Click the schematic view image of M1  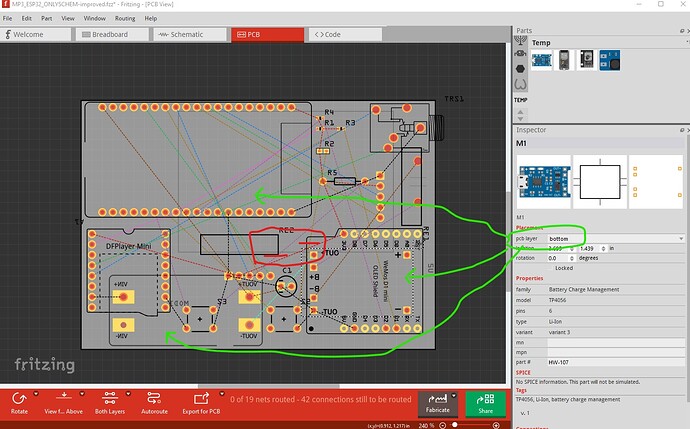coord(600,182)
